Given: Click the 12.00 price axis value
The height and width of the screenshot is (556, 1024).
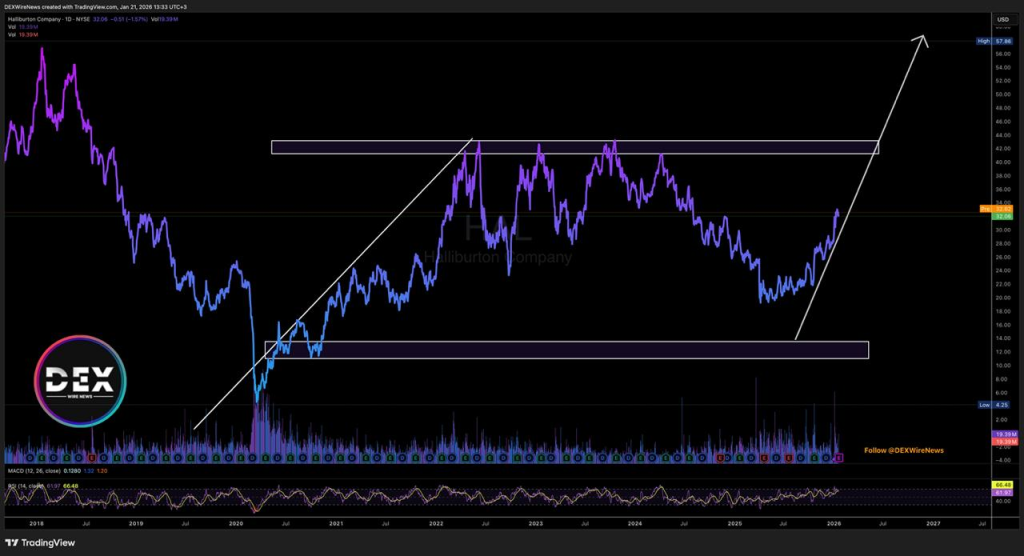Looking at the screenshot, I should [x=1002, y=352].
